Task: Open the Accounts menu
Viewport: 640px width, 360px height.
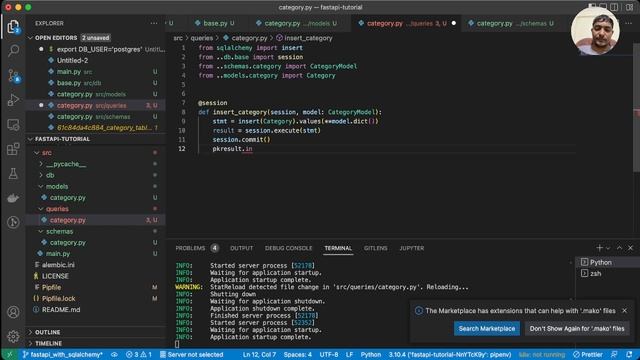Action: click(x=13, y=312)
